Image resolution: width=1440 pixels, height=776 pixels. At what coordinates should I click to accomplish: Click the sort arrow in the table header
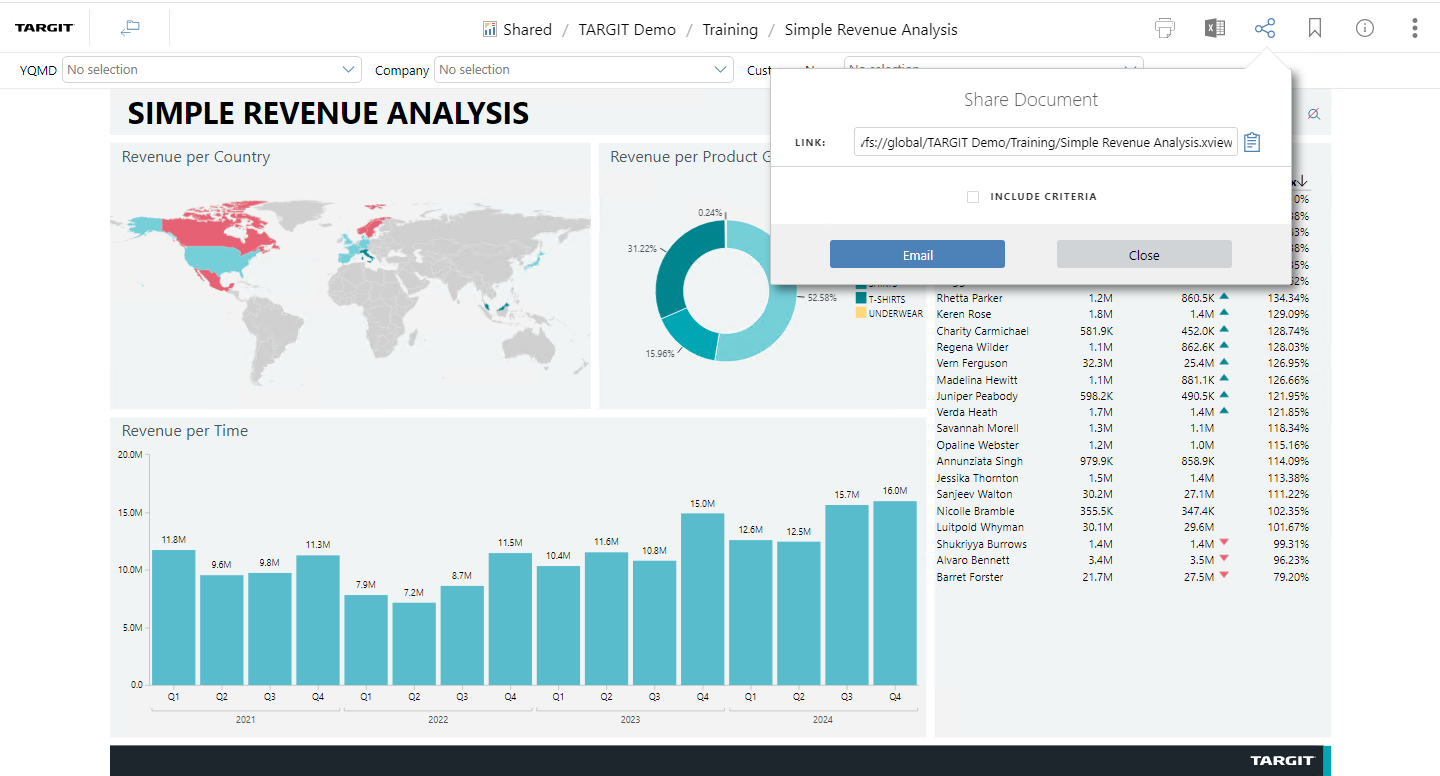[x=1302, y=182]
